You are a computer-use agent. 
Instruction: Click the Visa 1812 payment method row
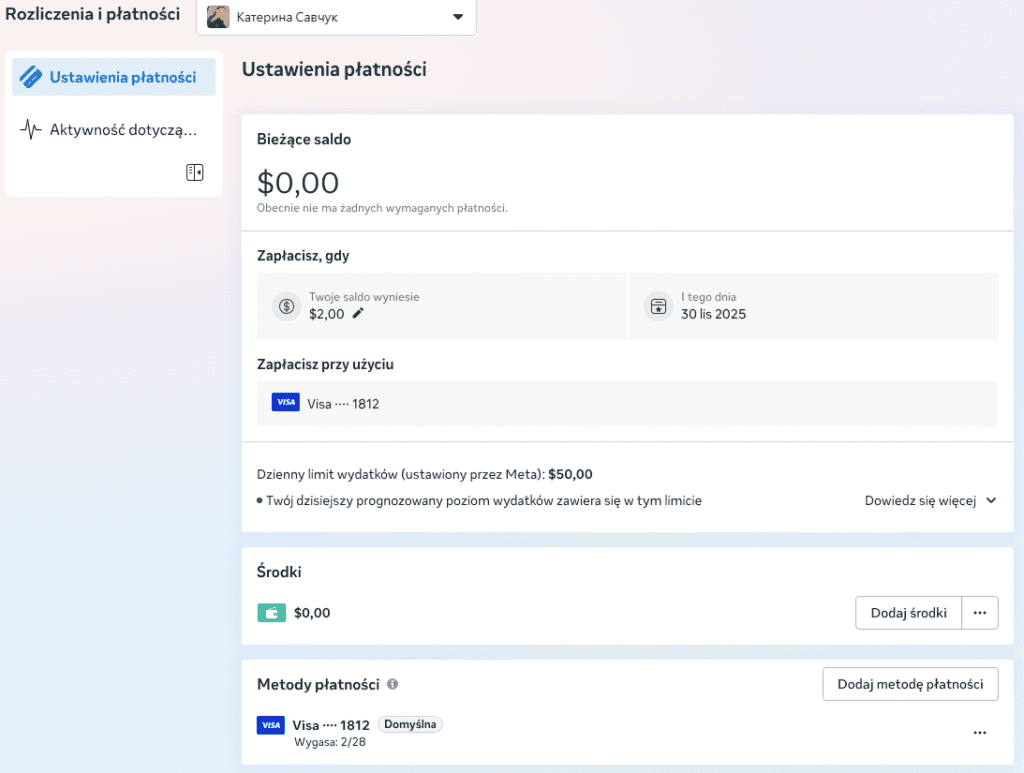[330, 726]
